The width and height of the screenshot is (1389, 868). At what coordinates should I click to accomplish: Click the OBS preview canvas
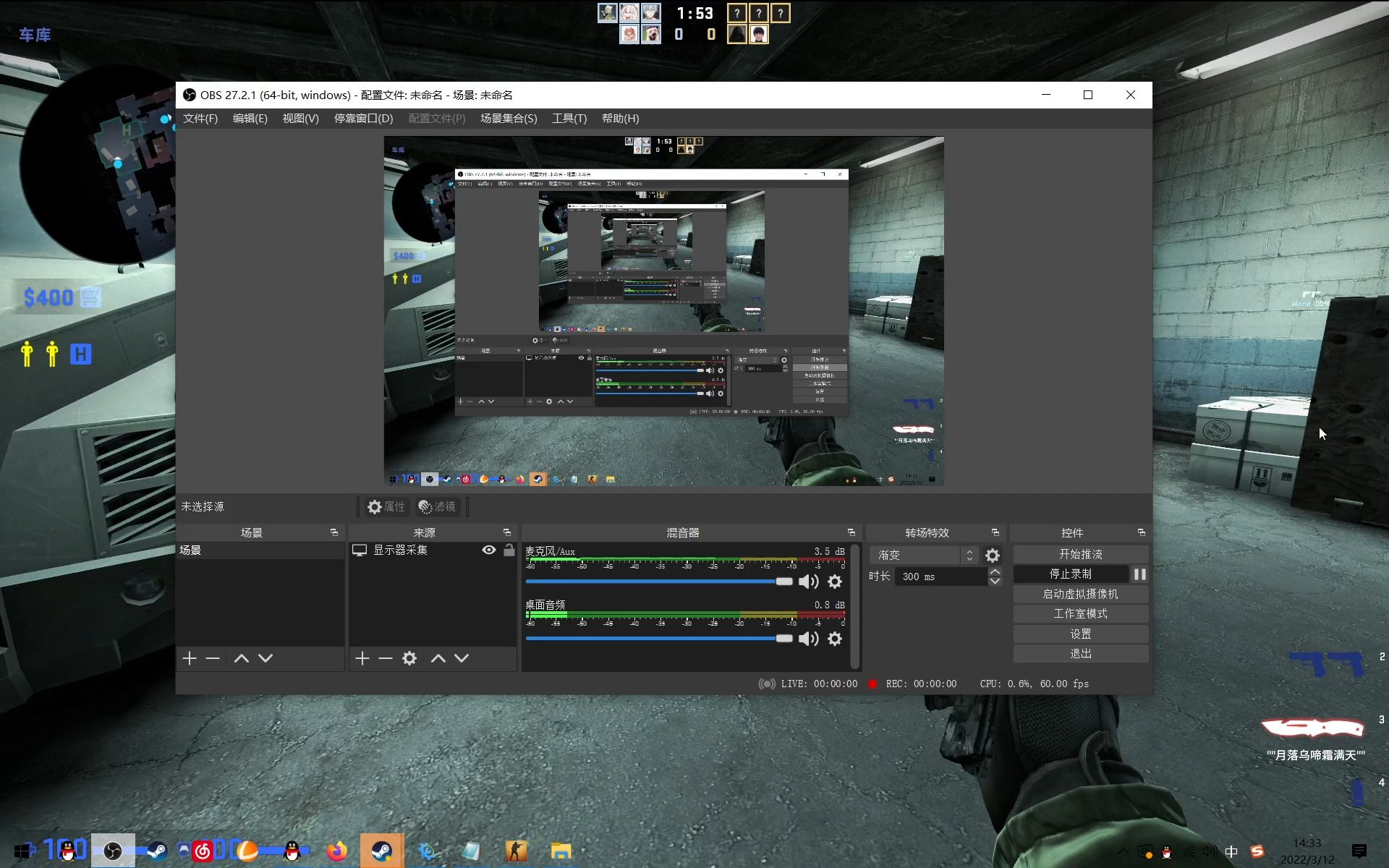coord(663,311)
